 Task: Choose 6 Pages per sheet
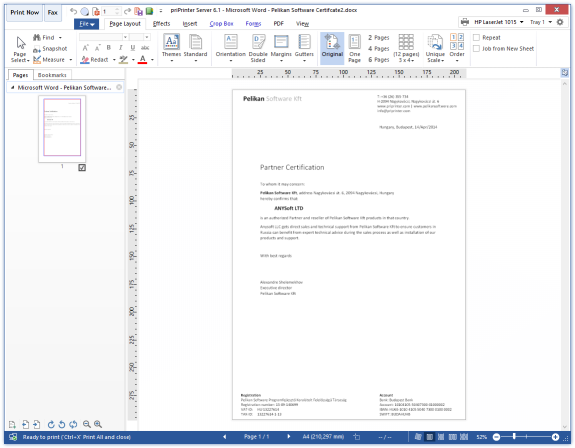(x=378, y=60)
